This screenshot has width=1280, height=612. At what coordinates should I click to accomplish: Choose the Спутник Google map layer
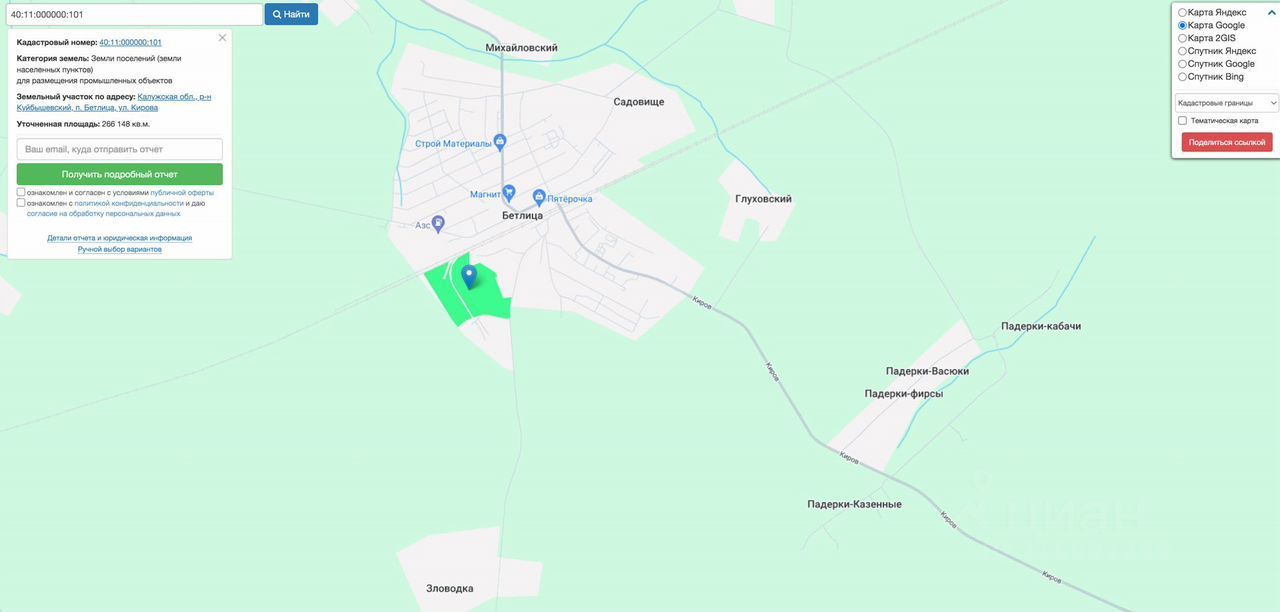click(x=1183, y=64)
